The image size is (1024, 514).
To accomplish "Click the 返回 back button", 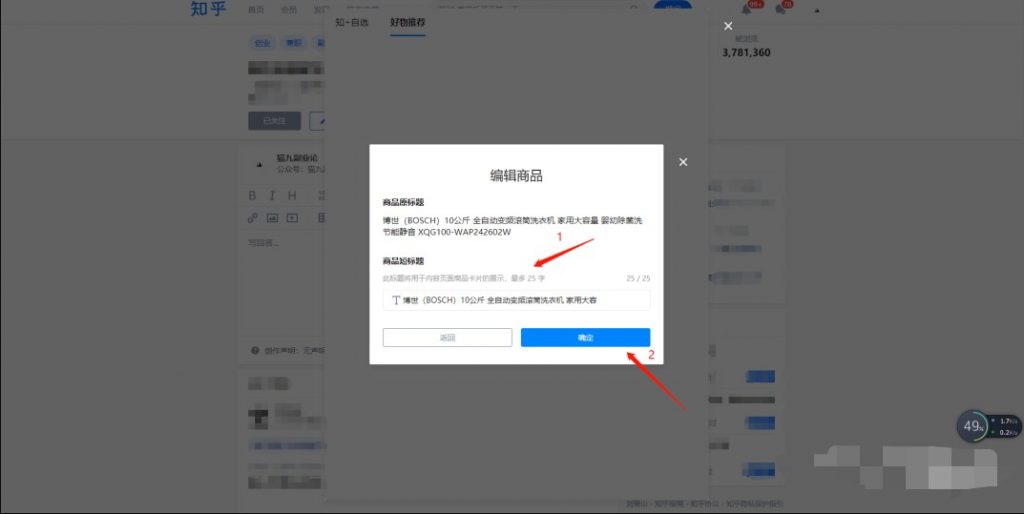I will [x=447, y=337].
